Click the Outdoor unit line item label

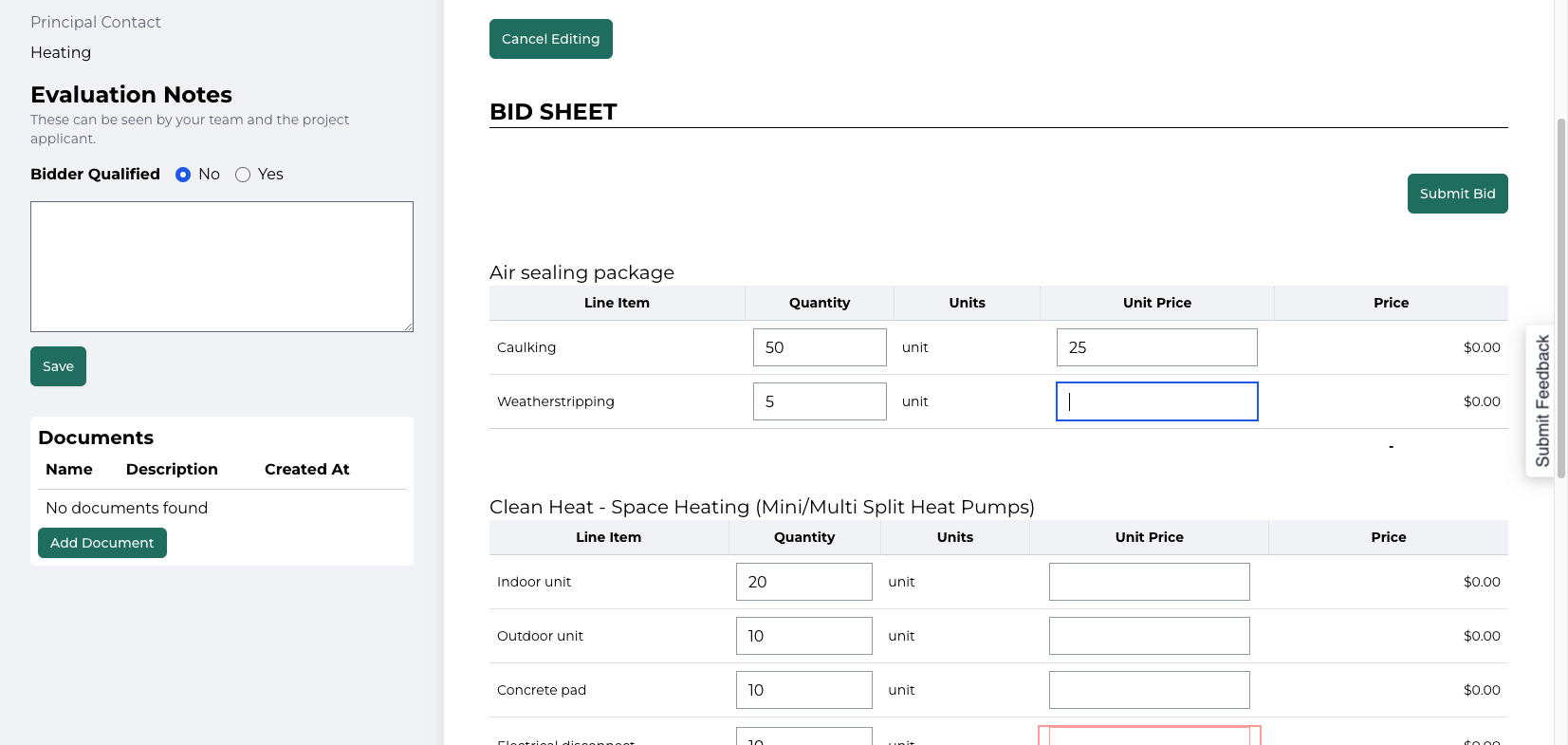pos(540,636)
